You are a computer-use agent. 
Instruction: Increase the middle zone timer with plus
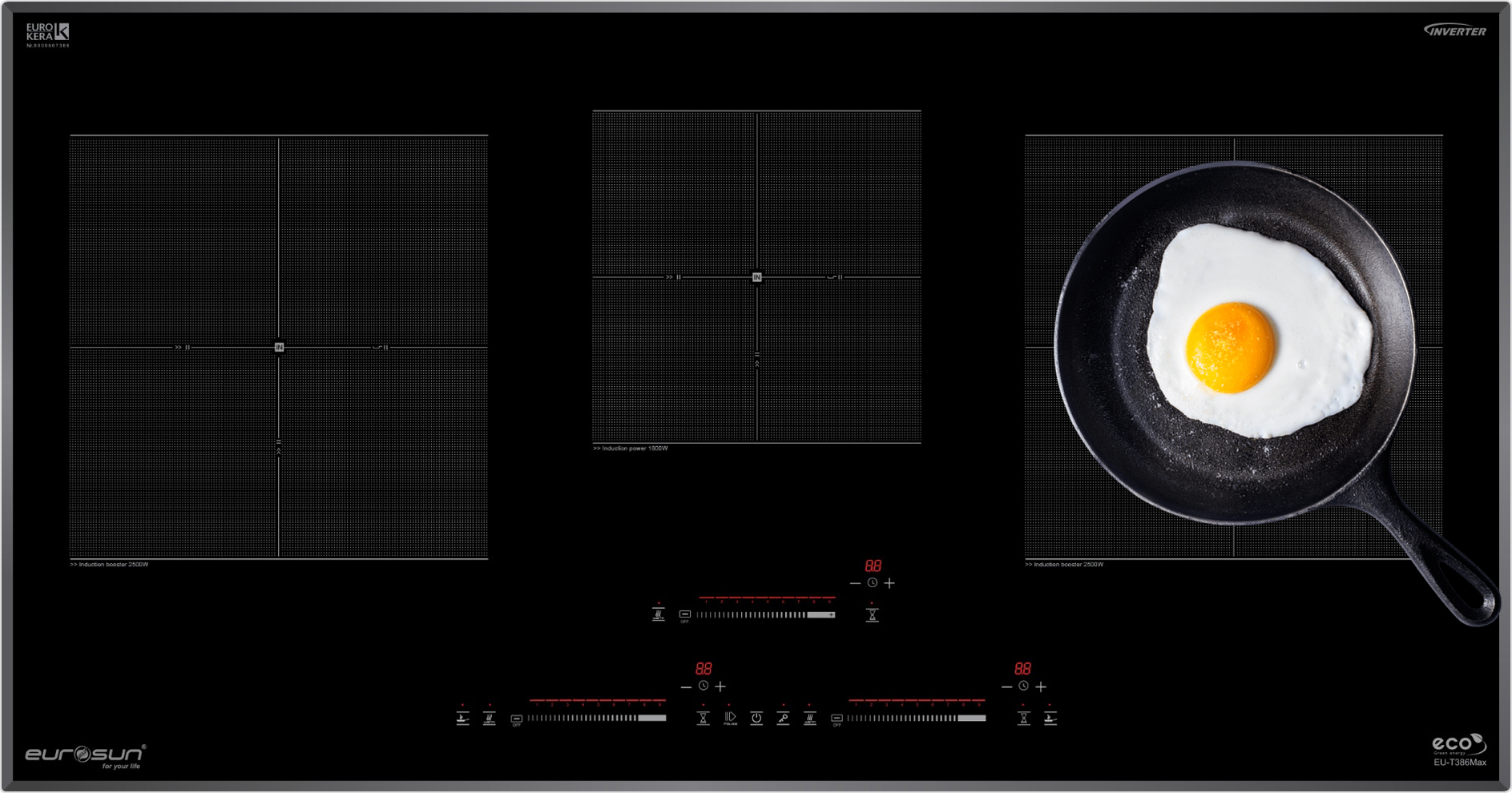coord(889,583)
